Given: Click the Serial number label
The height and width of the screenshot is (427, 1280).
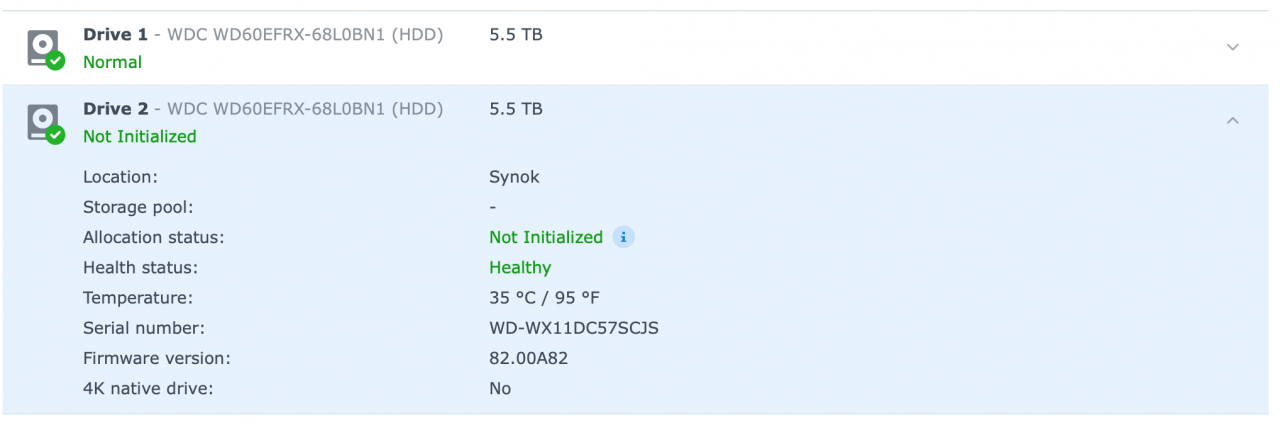Looking at the screenshot, I should [x=141, y=327].
